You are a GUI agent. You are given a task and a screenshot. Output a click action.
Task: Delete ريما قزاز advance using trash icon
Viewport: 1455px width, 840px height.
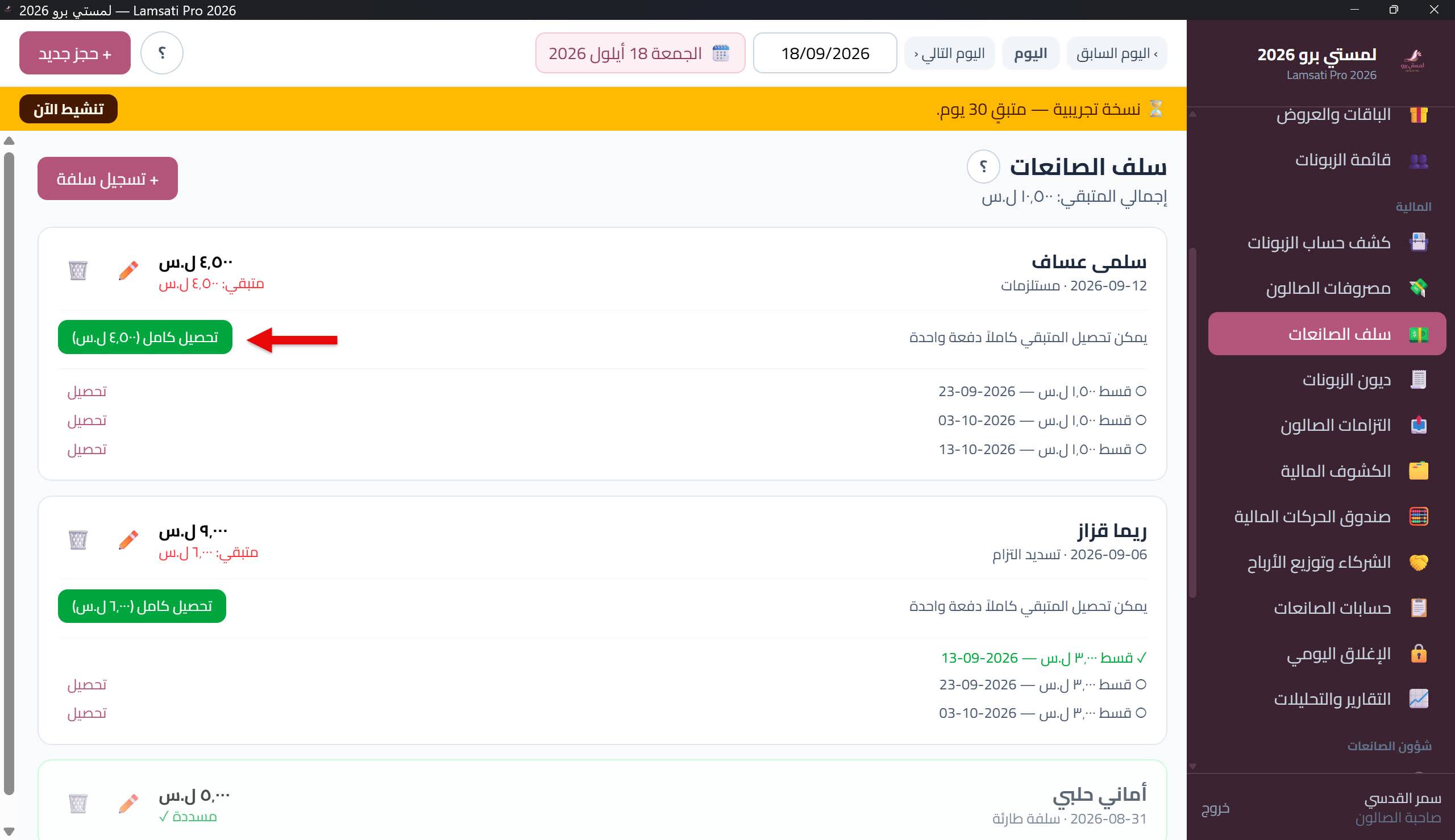point(78,540)
